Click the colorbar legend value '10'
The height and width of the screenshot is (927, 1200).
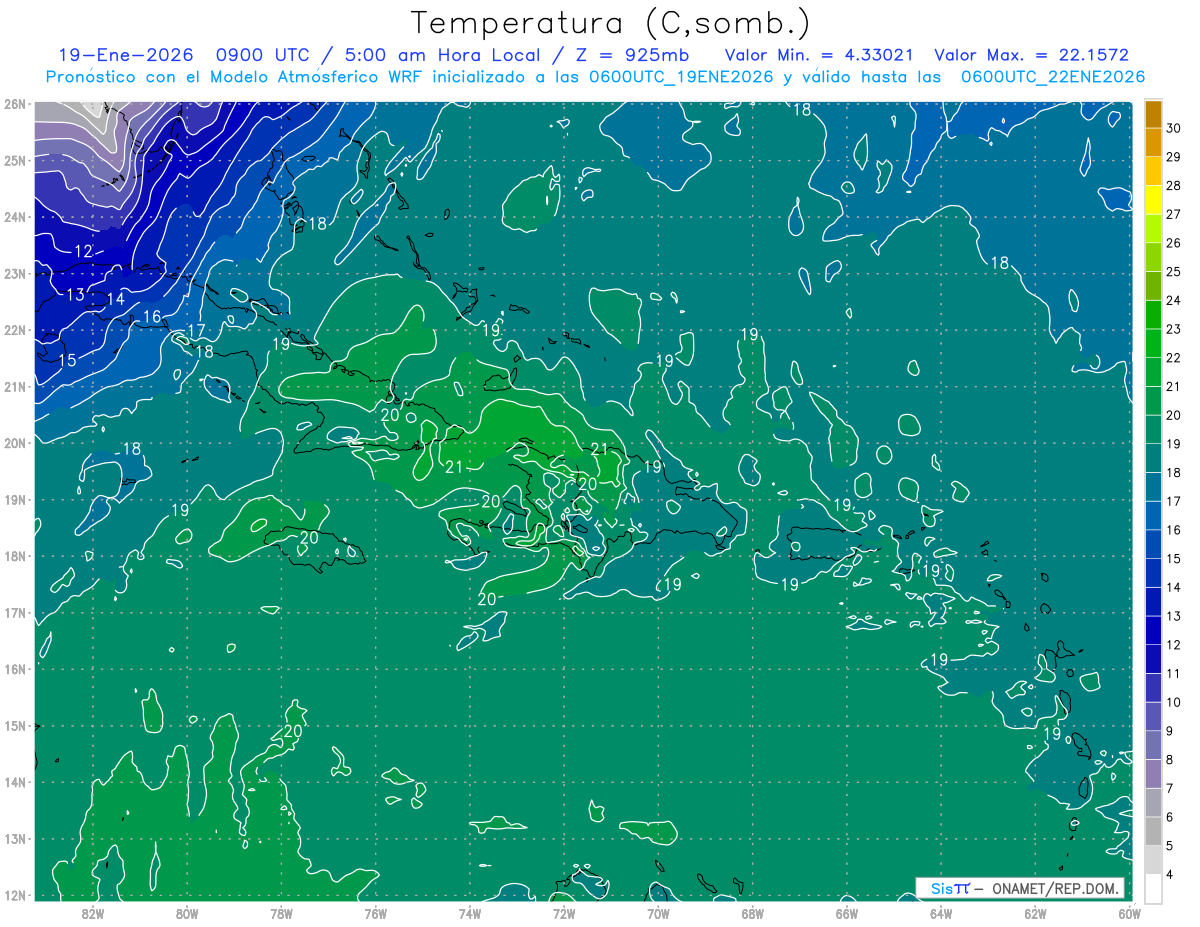(x=1175, y=702)
